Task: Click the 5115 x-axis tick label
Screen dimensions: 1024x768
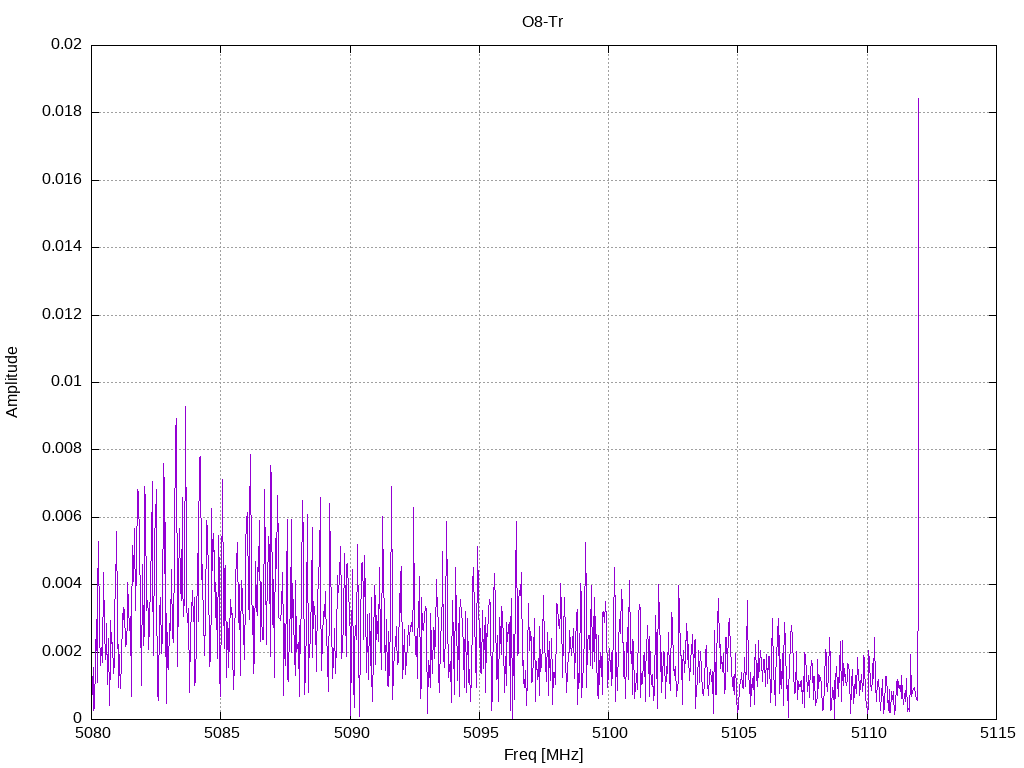Action: [996, 734]
